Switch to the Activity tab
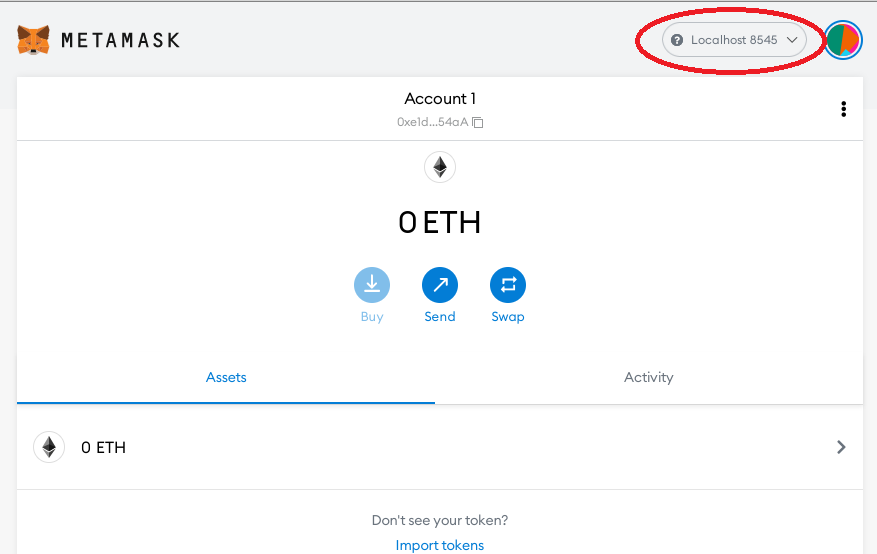Screen dimensions: 877x554 click(x=649, y=377)
